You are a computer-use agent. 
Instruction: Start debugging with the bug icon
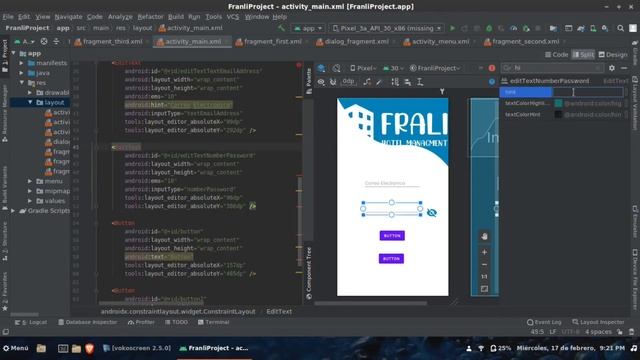tap(489, 28)
